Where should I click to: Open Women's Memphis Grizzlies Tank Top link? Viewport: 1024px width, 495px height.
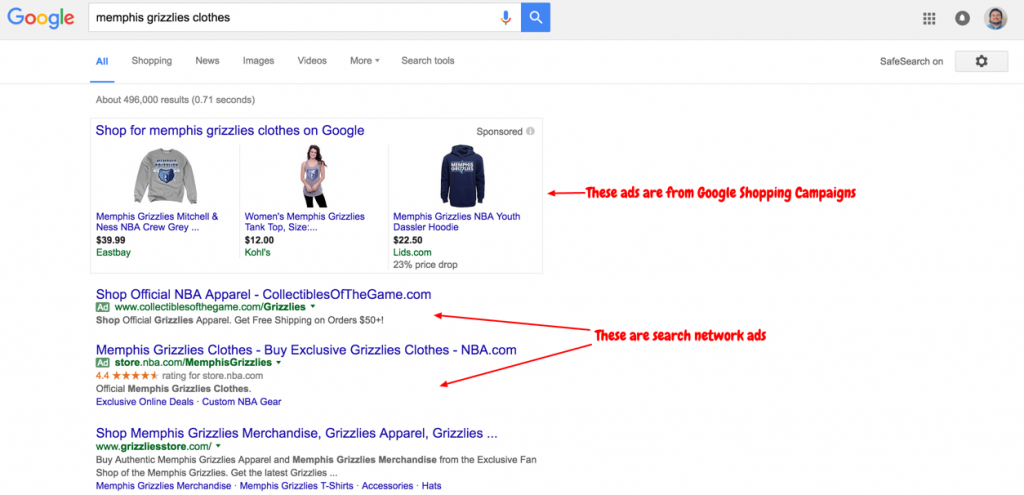[x=304, y=222]
